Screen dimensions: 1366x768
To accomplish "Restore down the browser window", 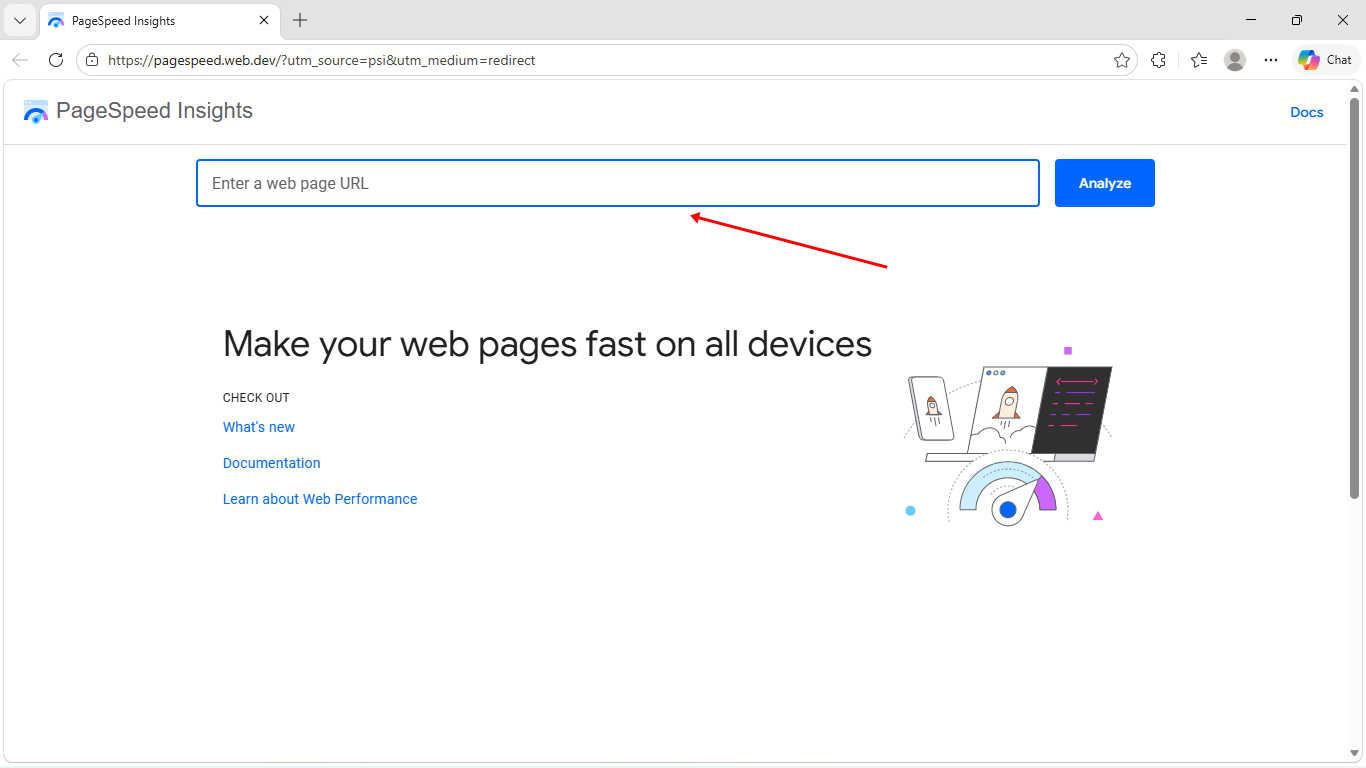I will [1297, 20].
